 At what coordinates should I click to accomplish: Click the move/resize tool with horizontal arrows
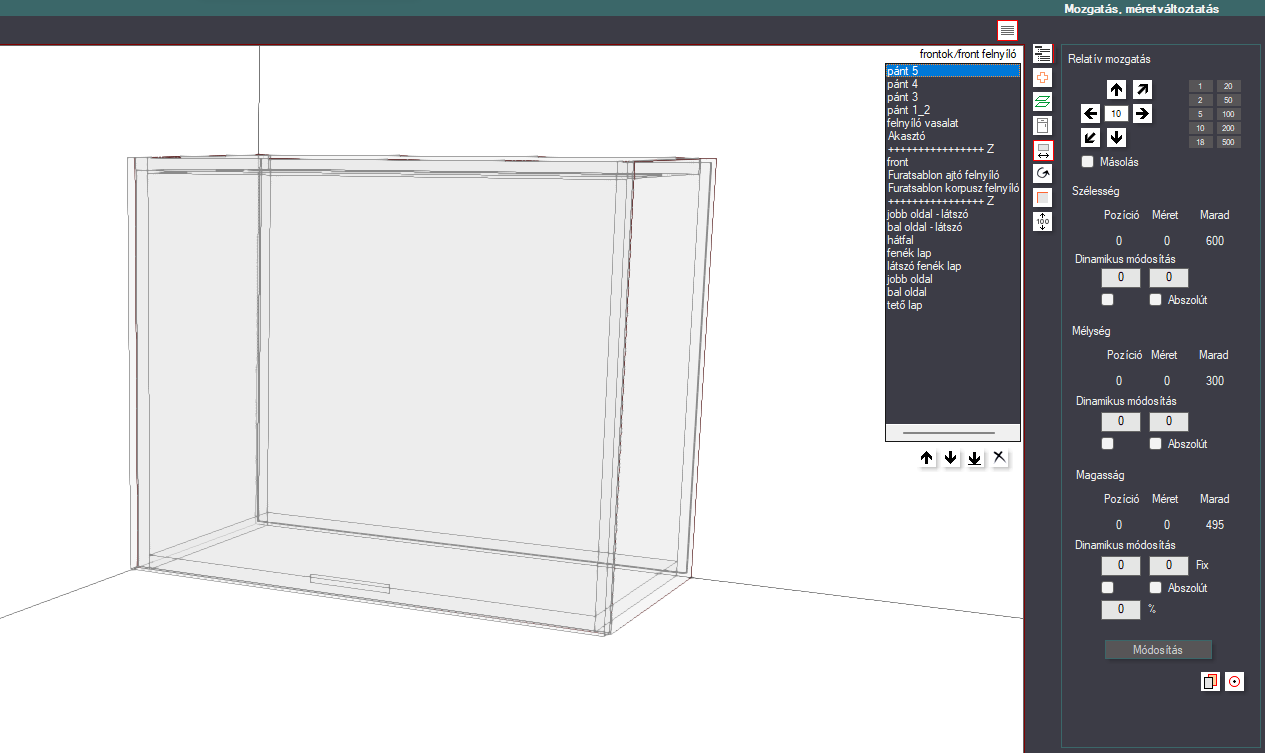pyautogui.click(x=1043, y=150)
